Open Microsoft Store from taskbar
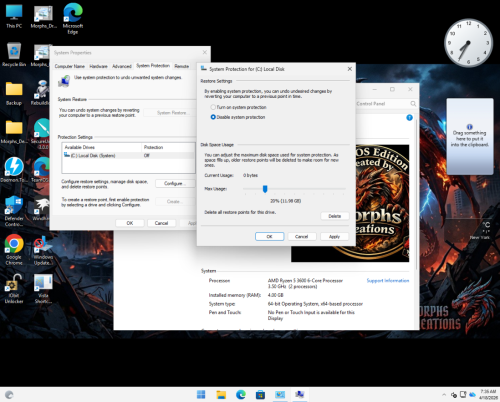This screenshot has height=402, width=500. [260, 395]
